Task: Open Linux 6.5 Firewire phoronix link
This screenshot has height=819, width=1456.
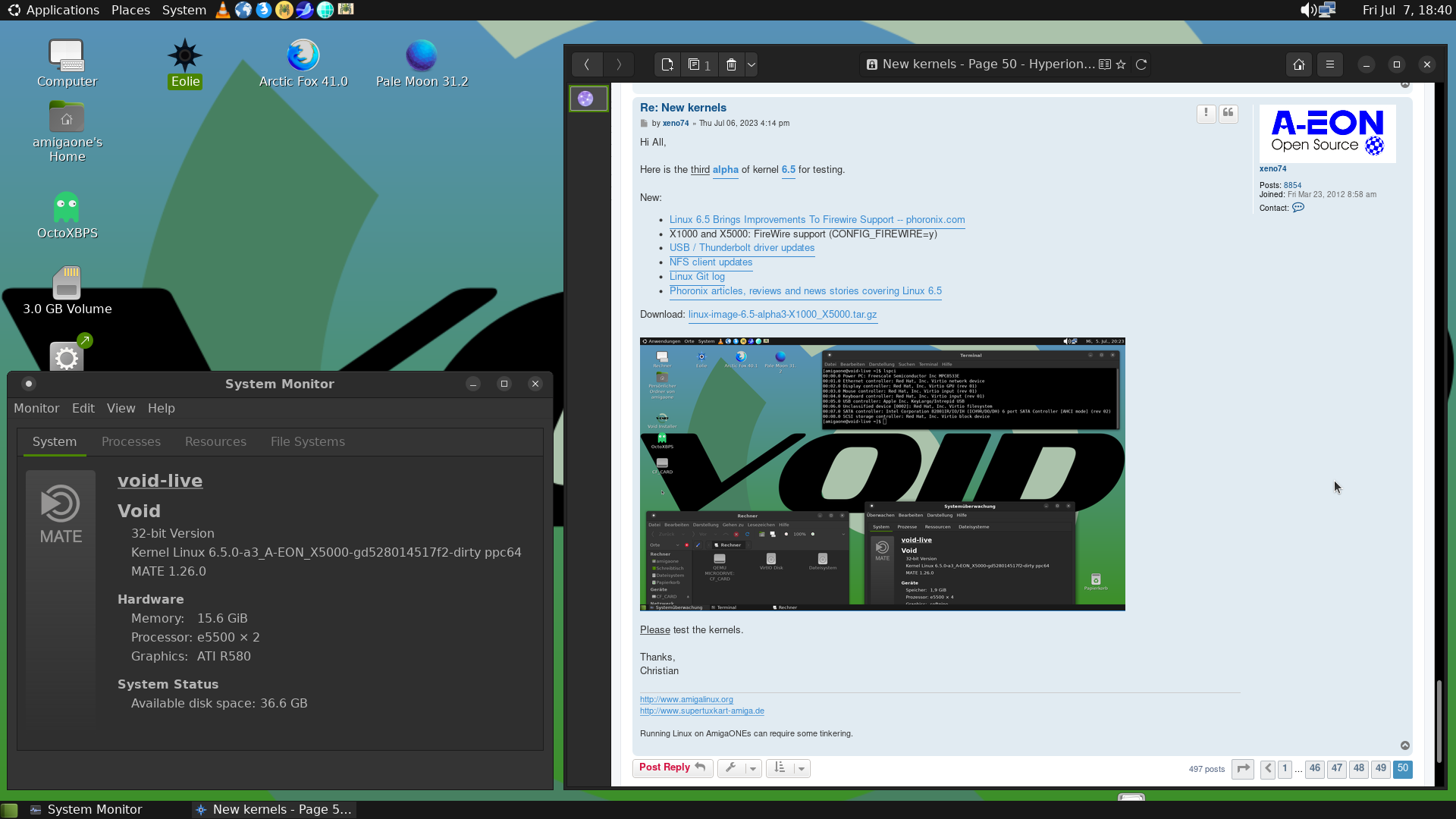Action: click(x=817, y=220)
